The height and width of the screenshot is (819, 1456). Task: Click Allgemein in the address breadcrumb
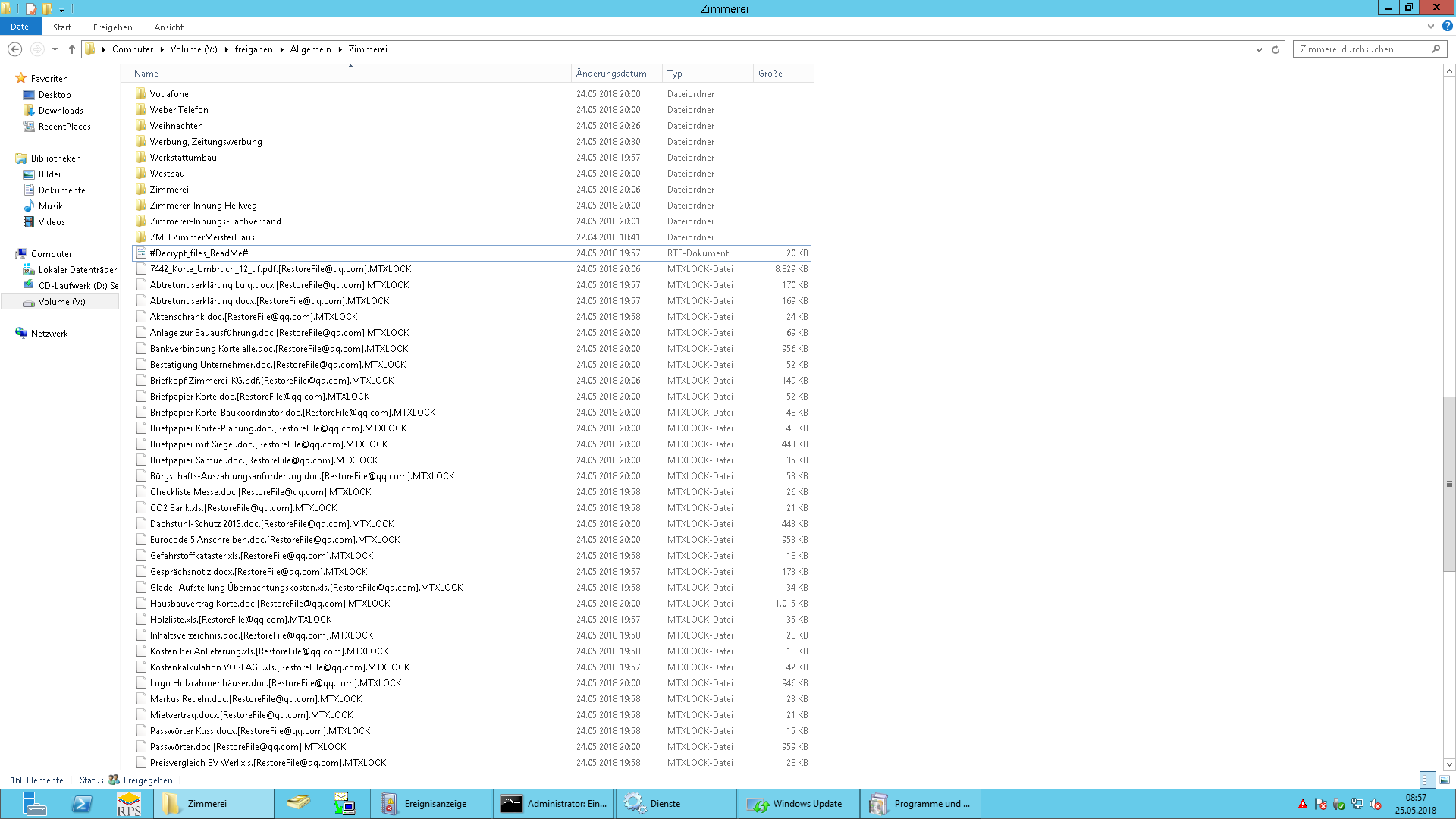(310, 49)
